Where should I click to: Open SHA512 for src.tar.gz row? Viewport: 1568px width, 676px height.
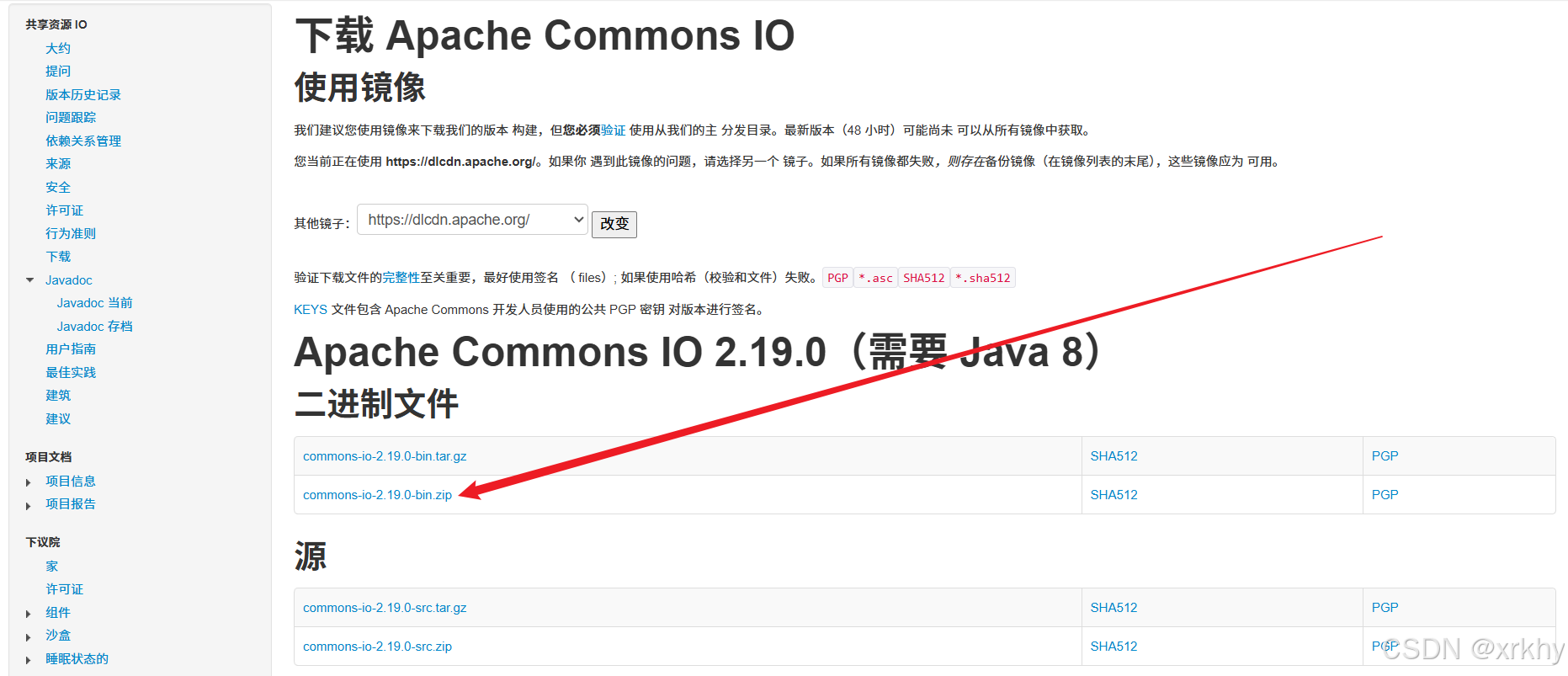pos(1114,608)
